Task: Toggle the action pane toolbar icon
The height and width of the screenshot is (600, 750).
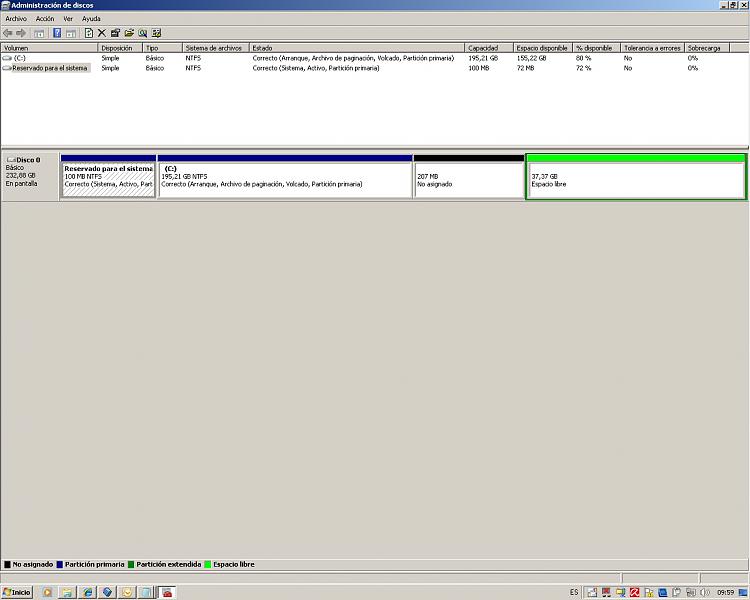Action: tap(71, 33)
